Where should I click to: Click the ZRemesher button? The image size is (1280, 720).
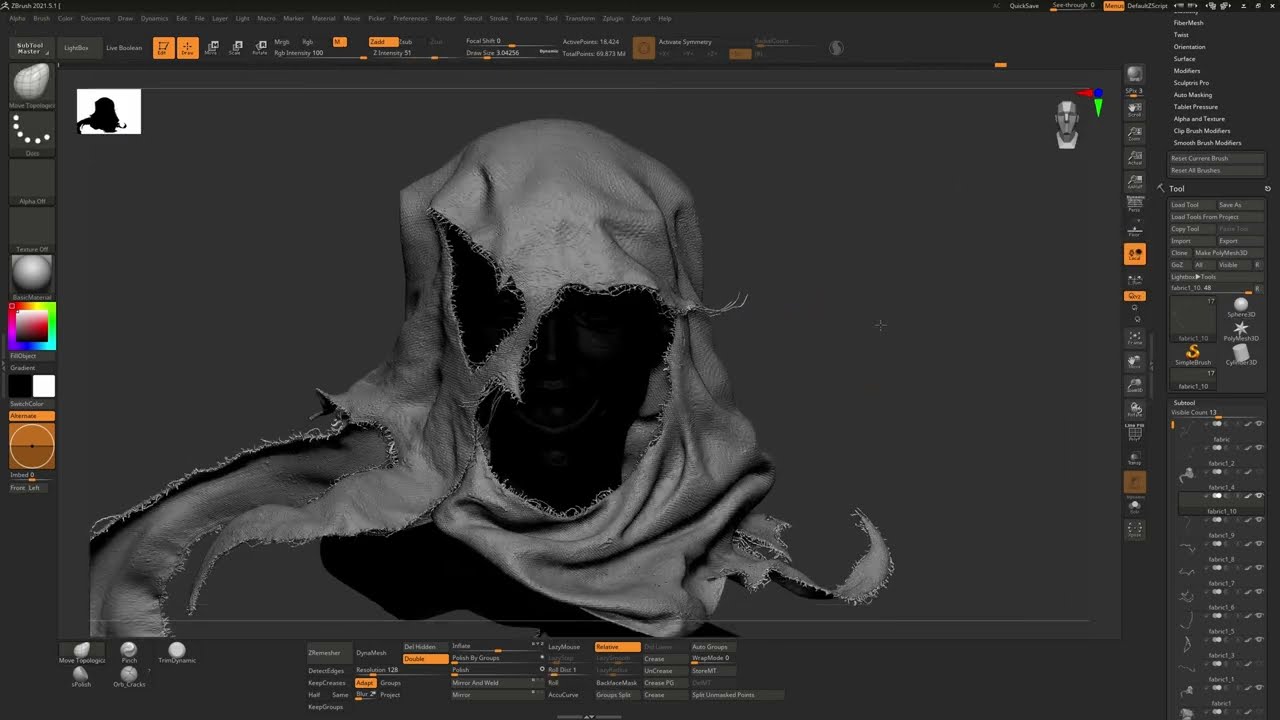click(x=328, y=653)
